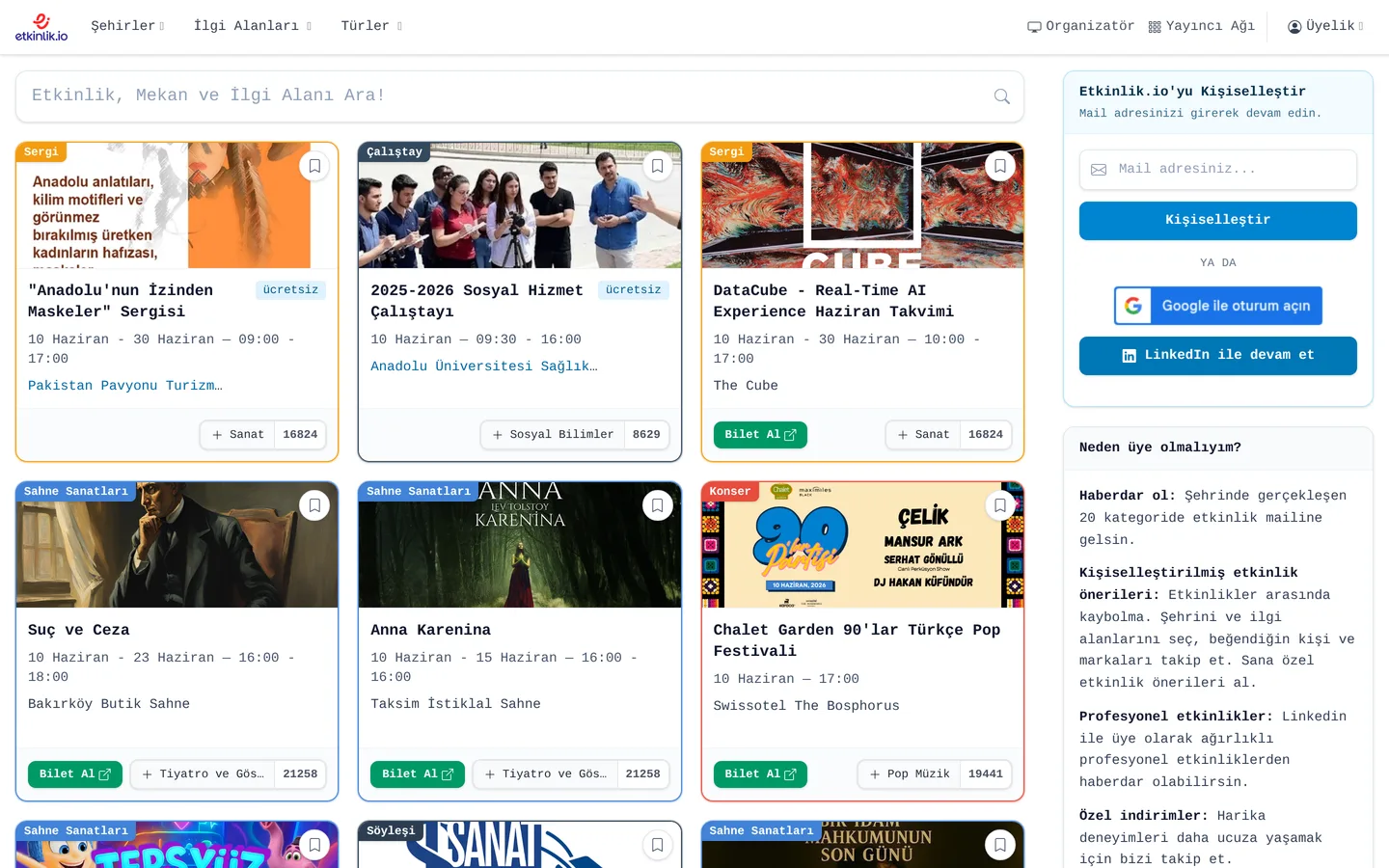Screen dimensions: 1389x868
Task: Follow Tiyatro category on Suç ve Ceza card
Action: tap(203, 774)
